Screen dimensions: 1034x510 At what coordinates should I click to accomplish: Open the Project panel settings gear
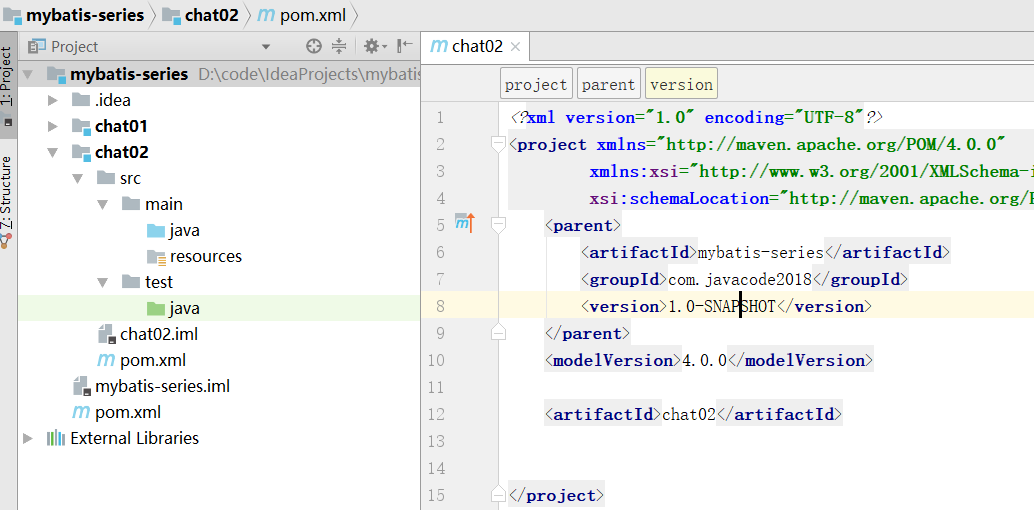pyautogui.click(x=371, y=46)
